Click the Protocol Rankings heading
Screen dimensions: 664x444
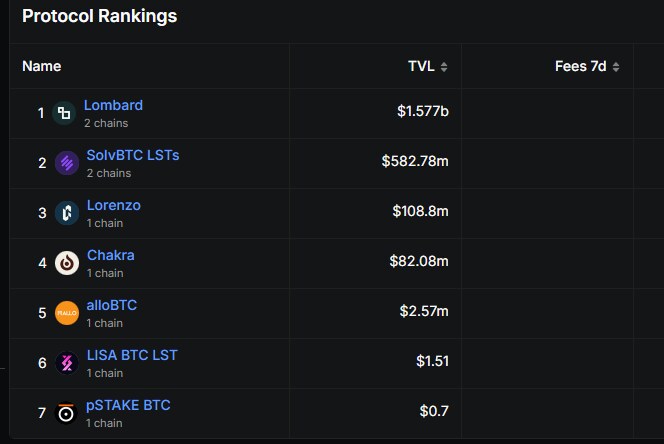point(99,16)
